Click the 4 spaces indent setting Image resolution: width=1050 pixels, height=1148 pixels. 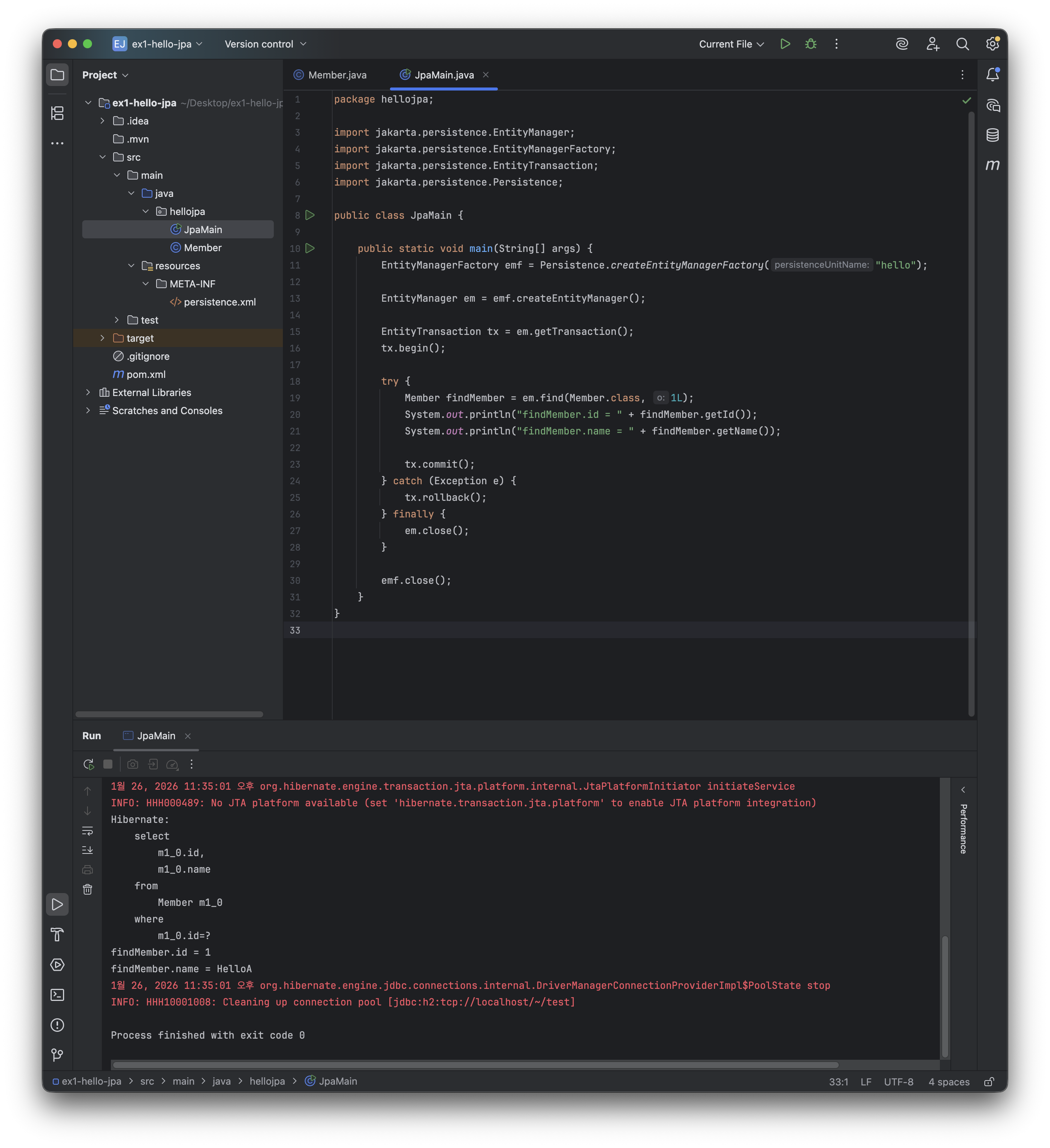[x=949, y=1081]
